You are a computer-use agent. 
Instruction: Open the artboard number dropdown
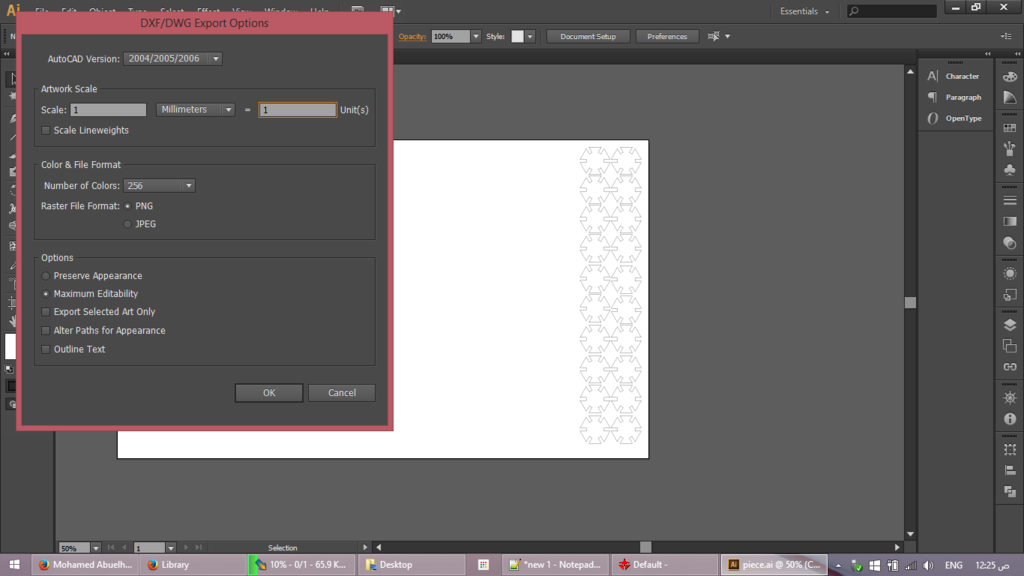tap(170, 548)
